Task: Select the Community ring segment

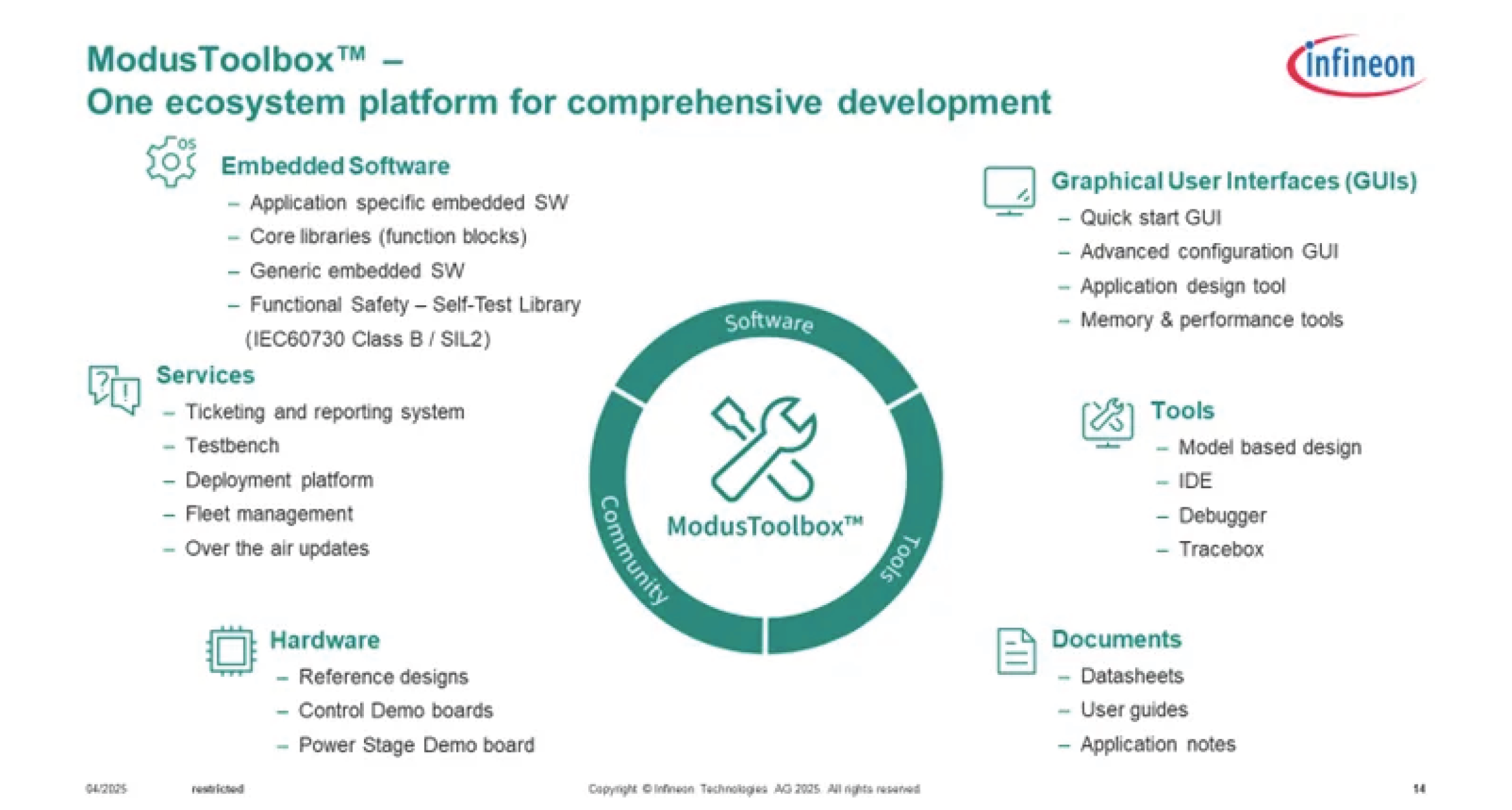Action: (x=630, y=549)
